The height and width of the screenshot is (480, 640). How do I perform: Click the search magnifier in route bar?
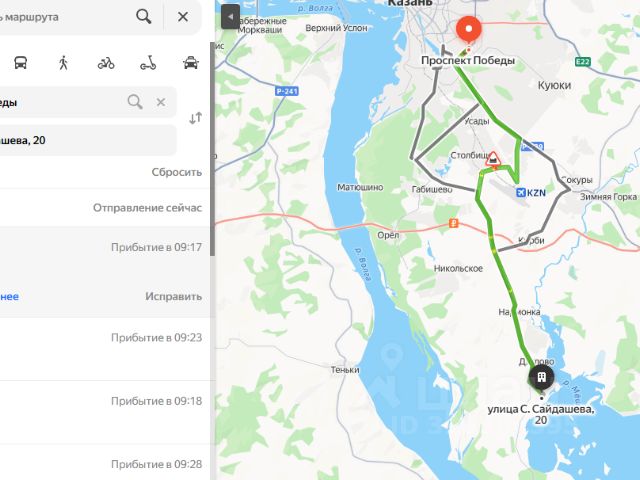144,17
